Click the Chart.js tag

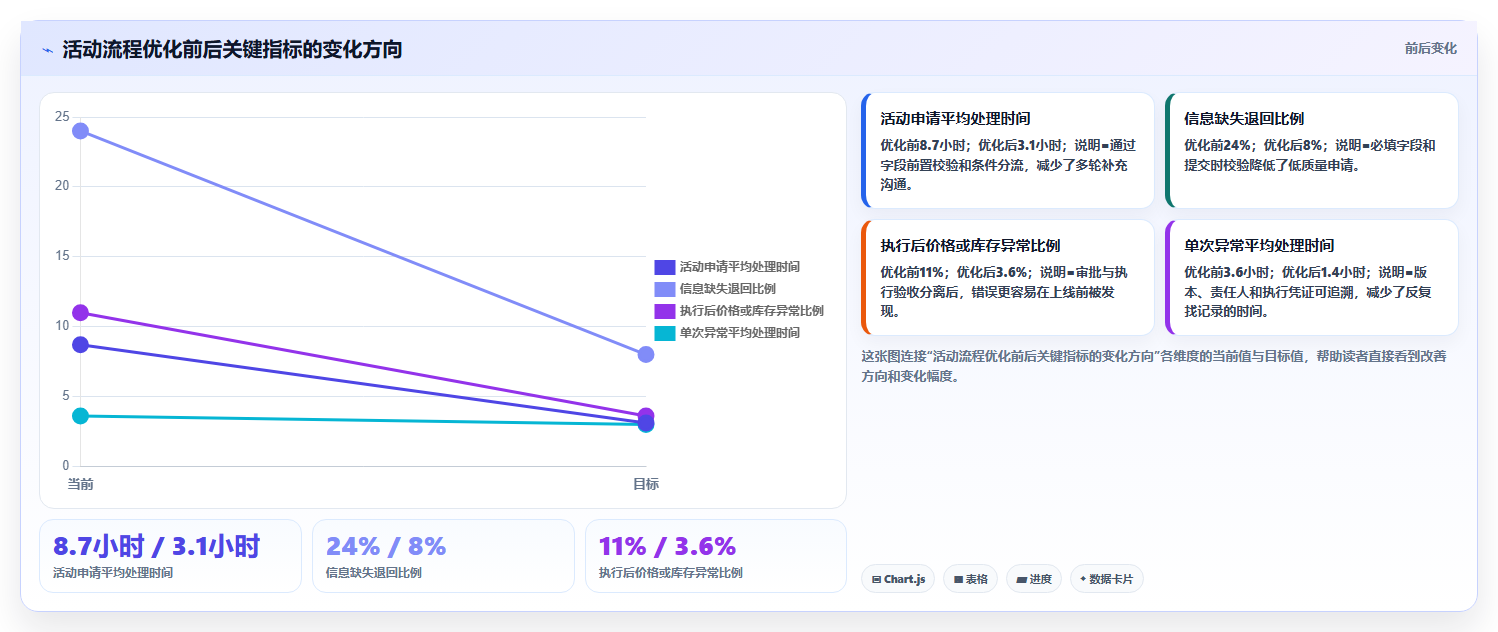898,579
